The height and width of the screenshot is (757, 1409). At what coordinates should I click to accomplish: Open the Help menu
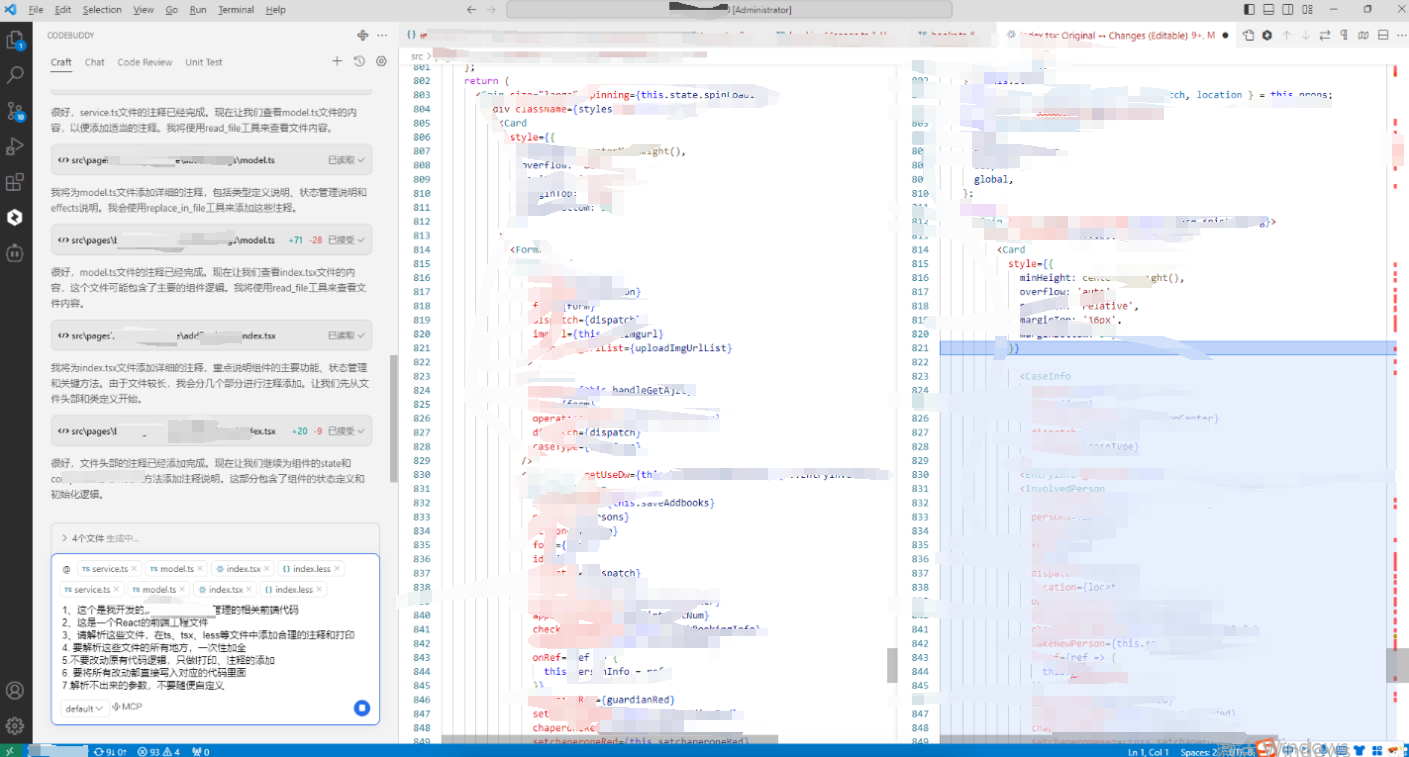[x=276, y=10]
